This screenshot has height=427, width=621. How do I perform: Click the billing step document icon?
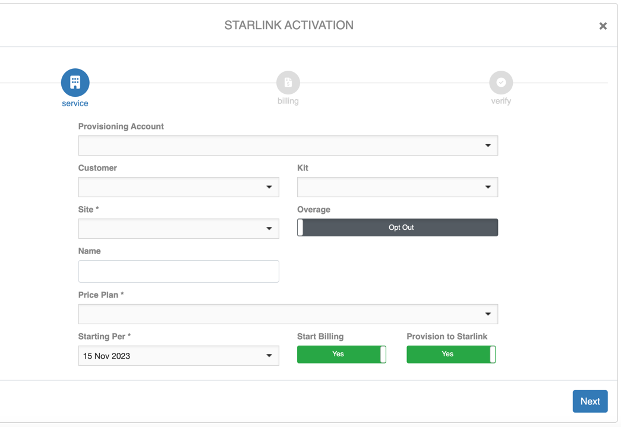coord(288,82)
